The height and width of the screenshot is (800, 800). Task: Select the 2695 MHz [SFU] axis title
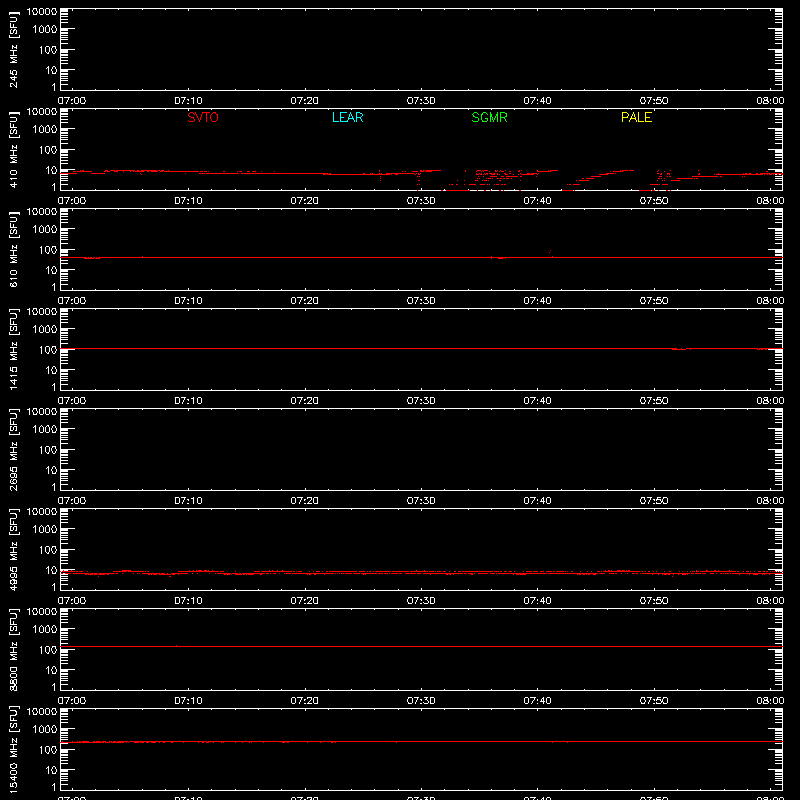point(13,450)
